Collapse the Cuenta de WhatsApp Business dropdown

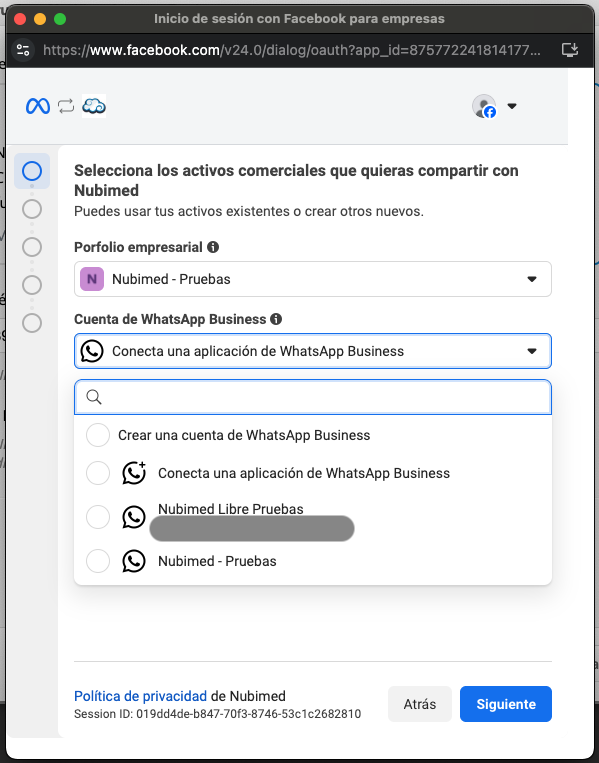313,351
